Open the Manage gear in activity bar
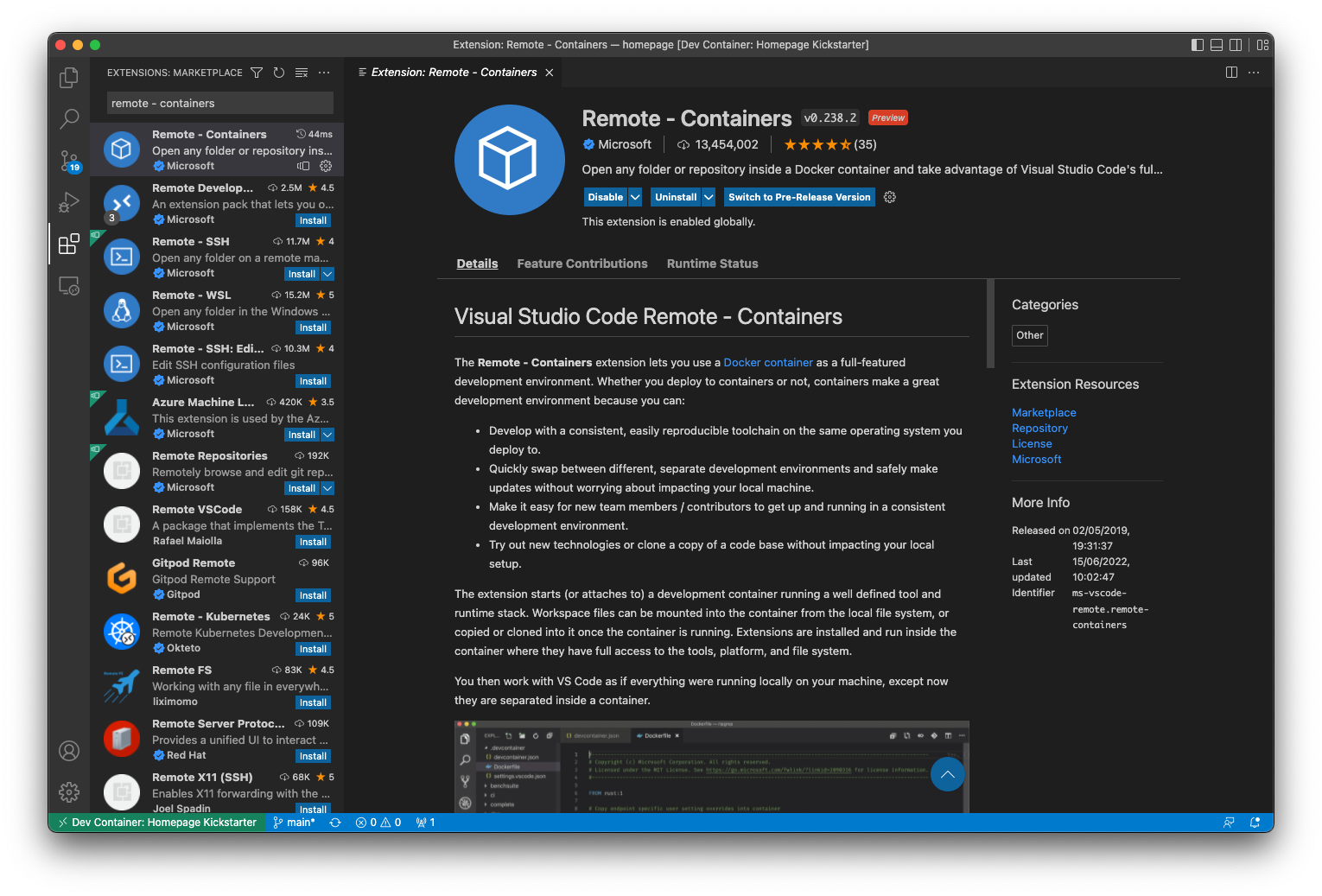Viewport: 1322px width, 896px height. (x=69, y=791)
